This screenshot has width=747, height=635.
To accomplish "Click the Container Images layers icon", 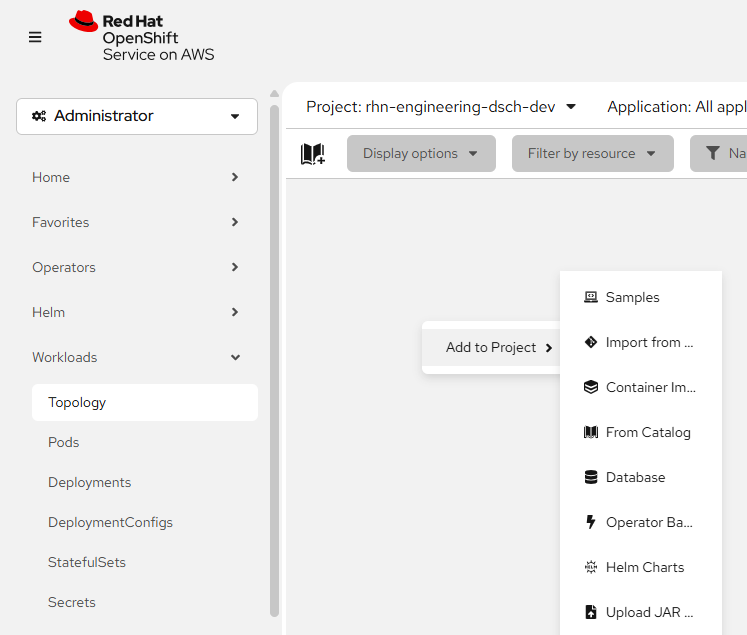I will (591, 387).
